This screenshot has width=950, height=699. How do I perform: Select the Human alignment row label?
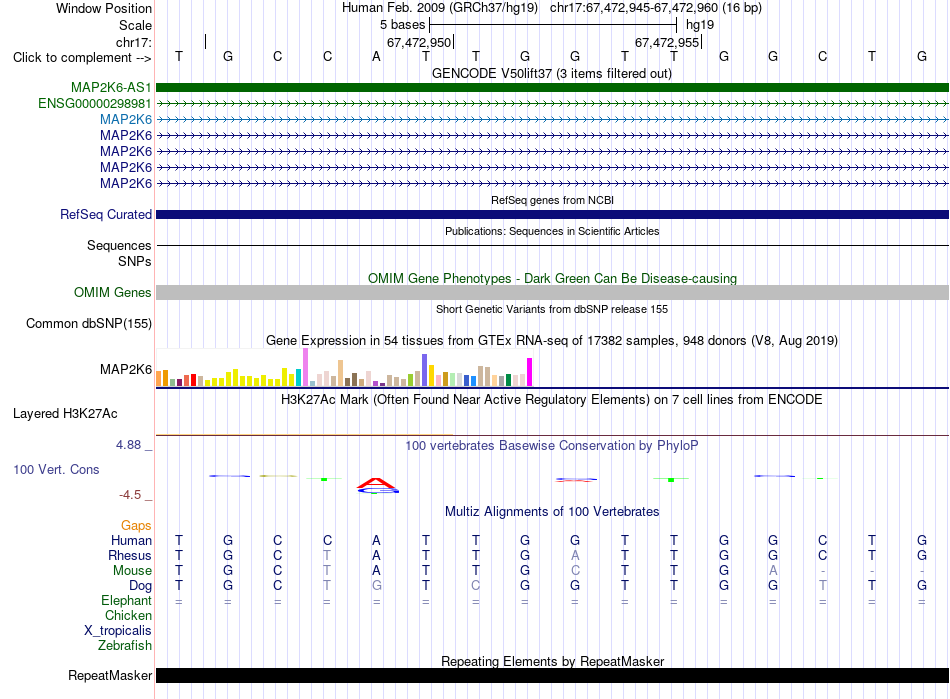[131, 540]
